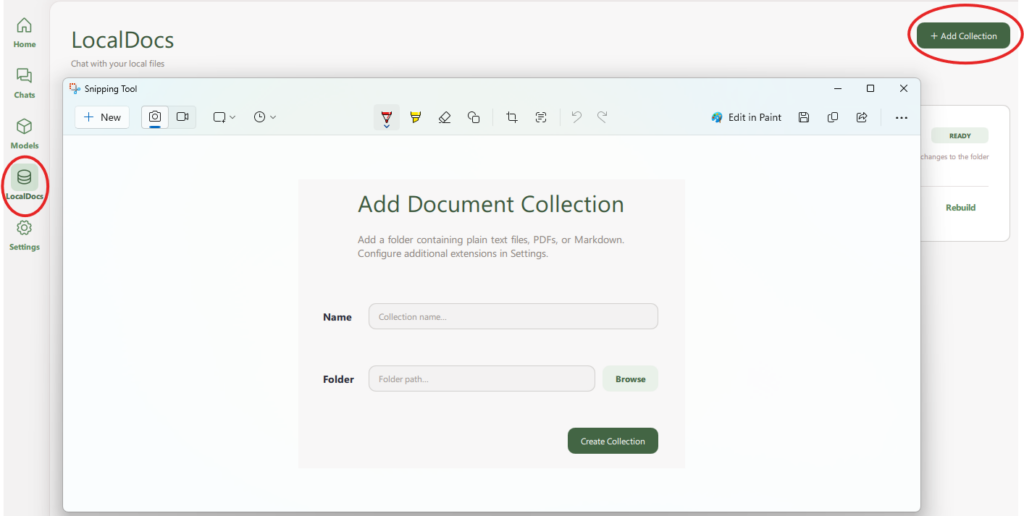The image size is (1024, 516).
Task: Select the yellow highlighter tool
Action: coord(416,117)
